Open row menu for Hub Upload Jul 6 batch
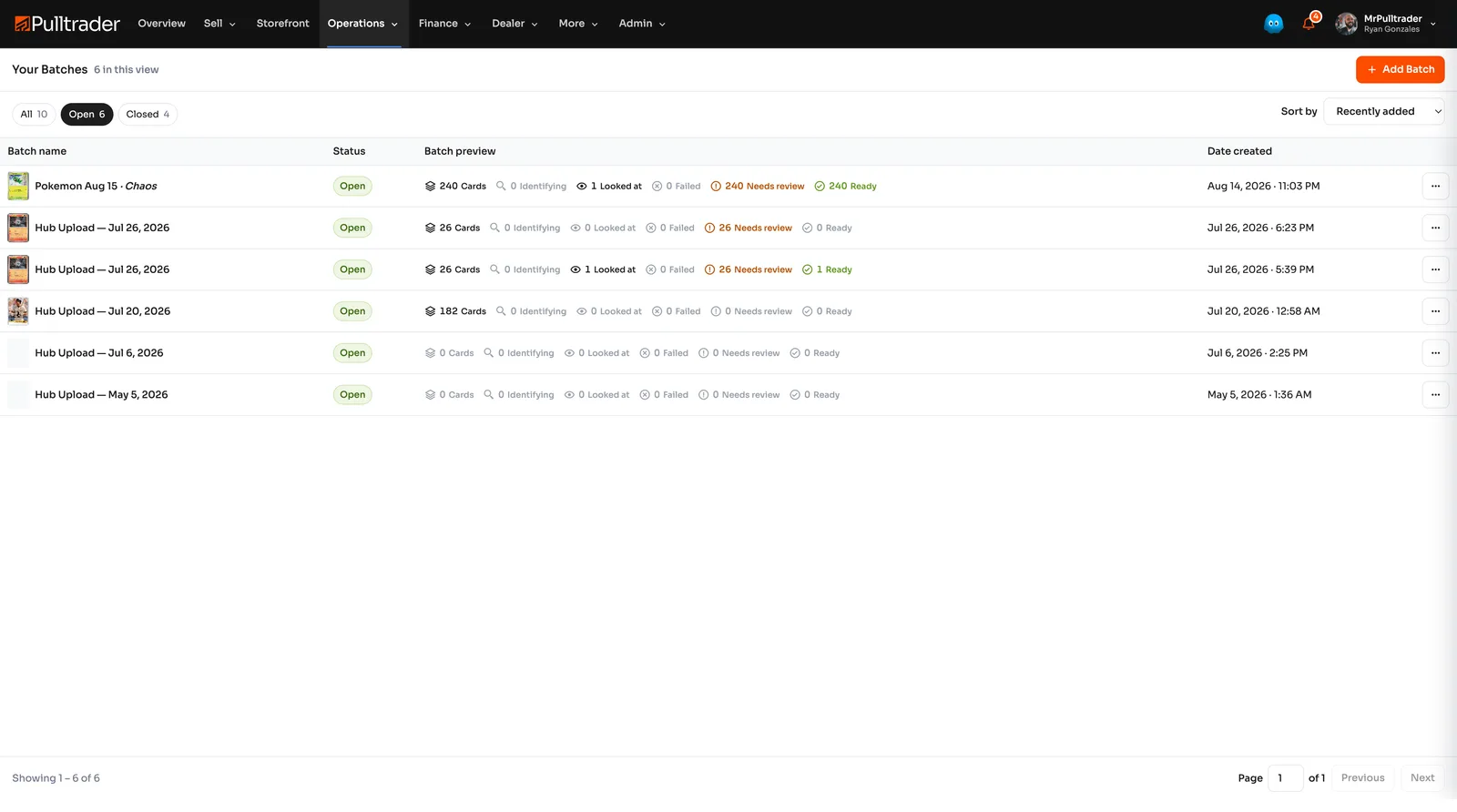 pos(1435,353)
